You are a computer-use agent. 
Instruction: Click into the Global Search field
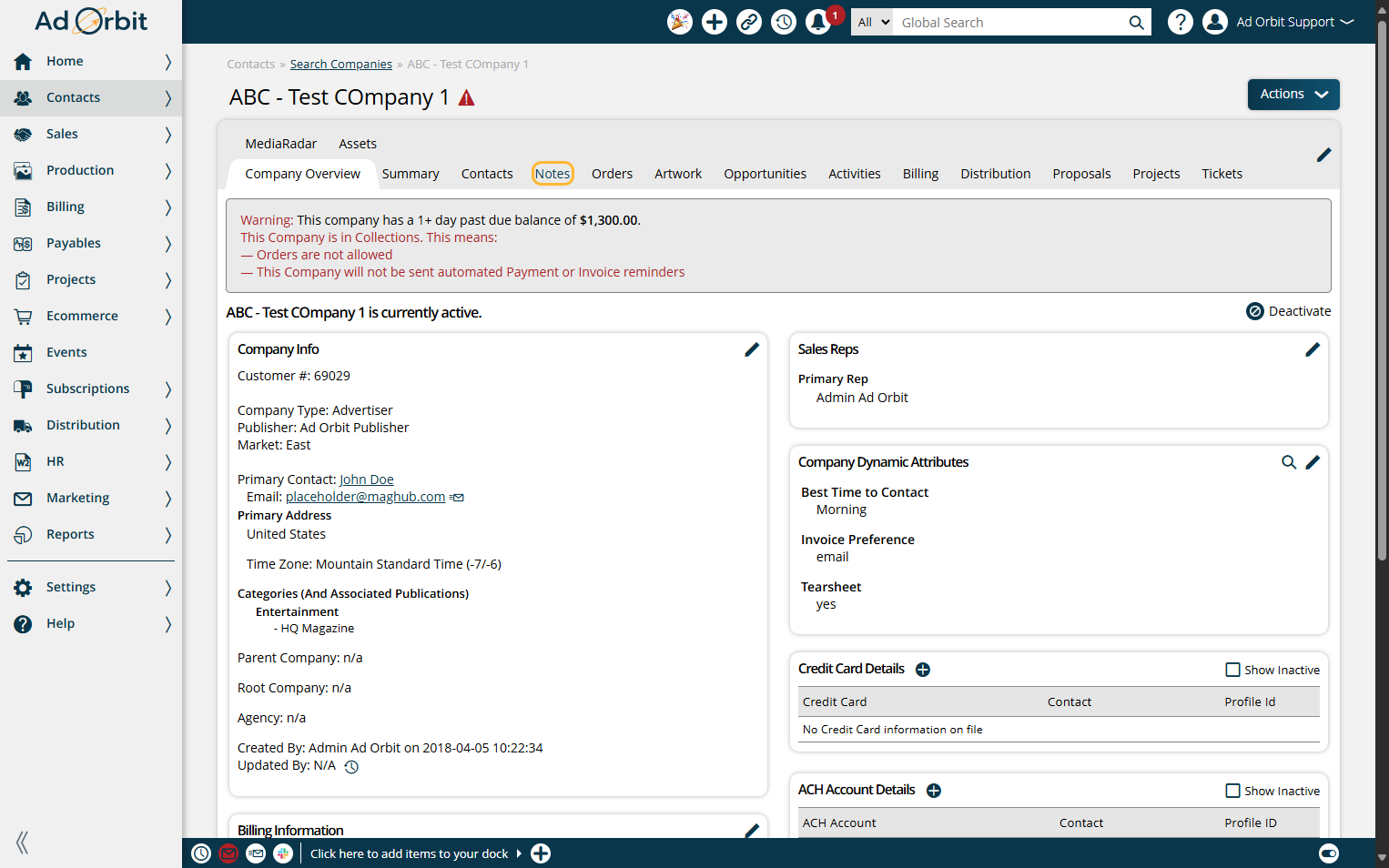point(1010,23)
